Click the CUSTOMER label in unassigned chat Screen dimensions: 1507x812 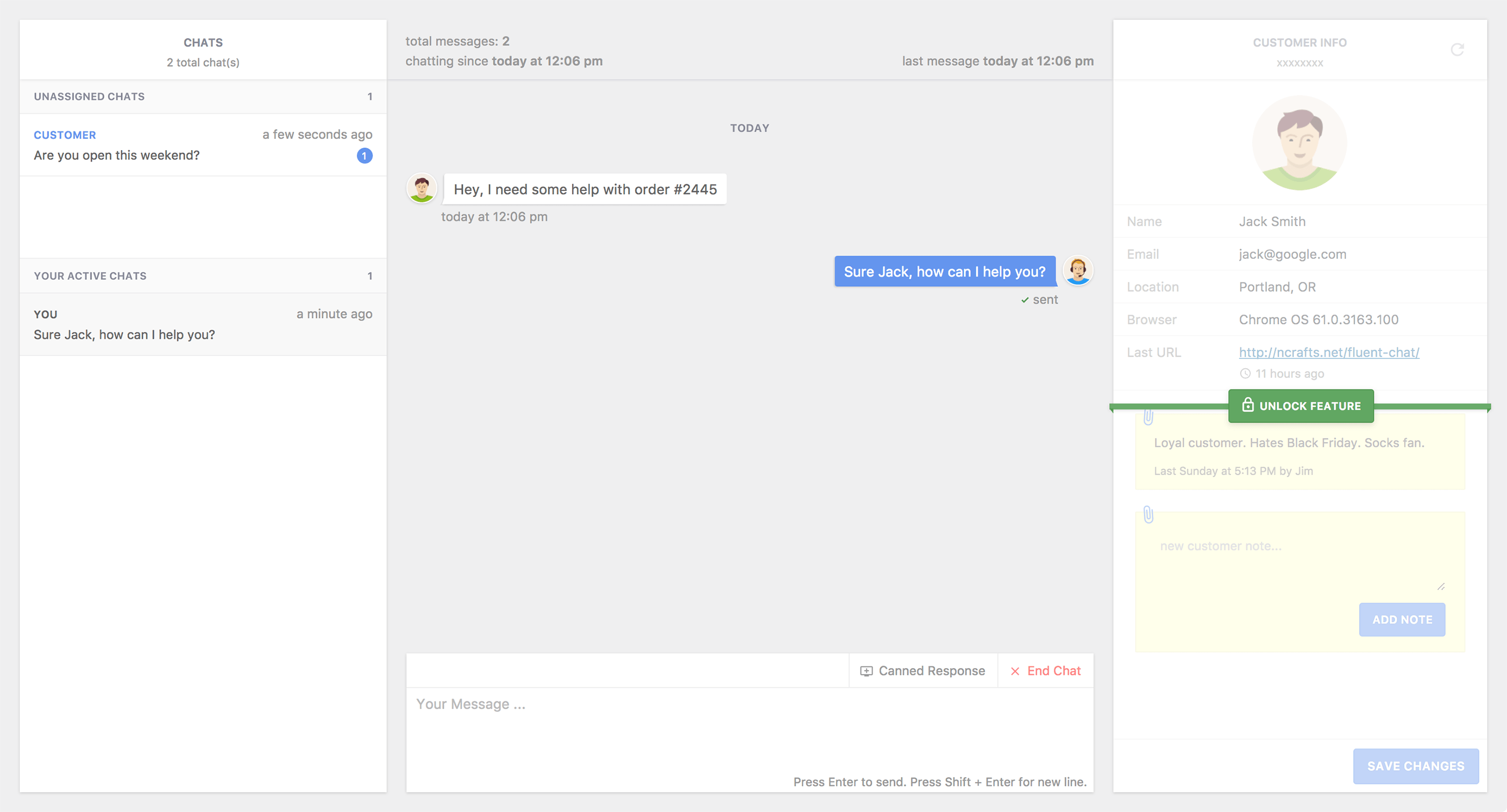tap(65, 135)
